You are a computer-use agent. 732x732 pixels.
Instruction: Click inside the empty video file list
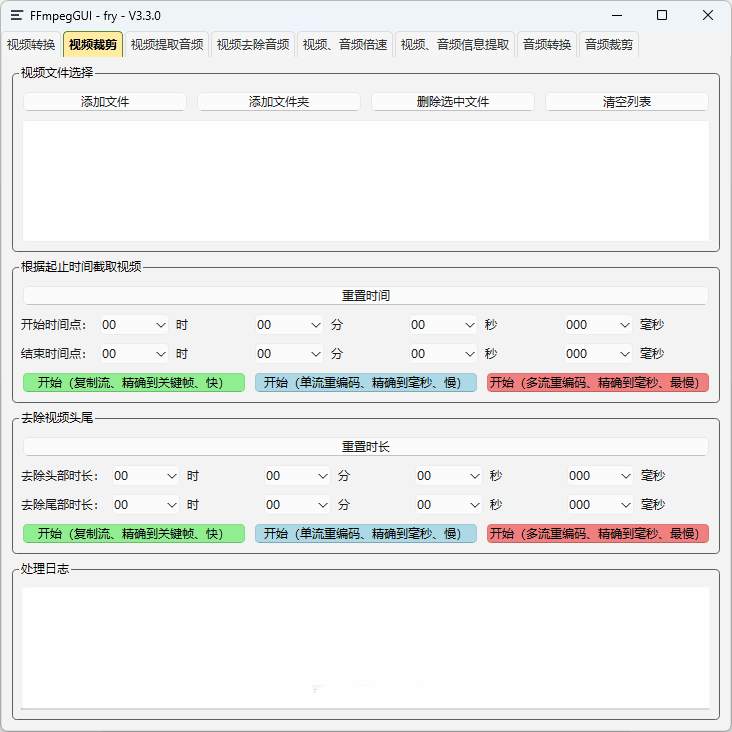(x=365, y=180)
